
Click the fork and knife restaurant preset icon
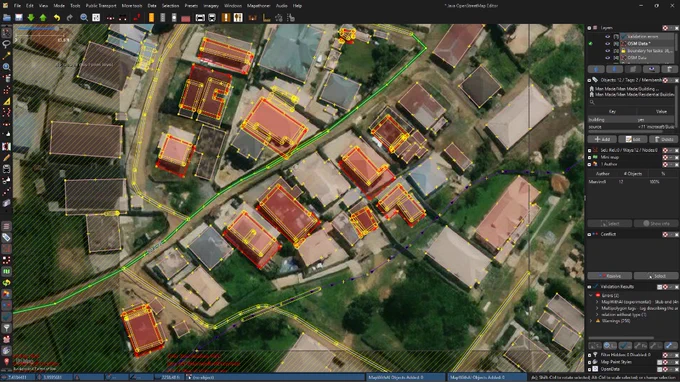pyautogui.click(x=238, y=18)
